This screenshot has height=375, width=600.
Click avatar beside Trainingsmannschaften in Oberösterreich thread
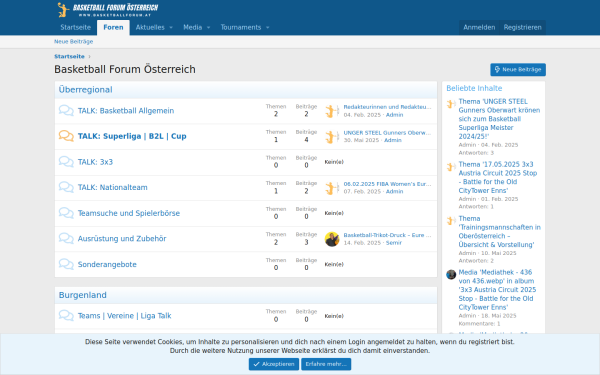[451, 221]
